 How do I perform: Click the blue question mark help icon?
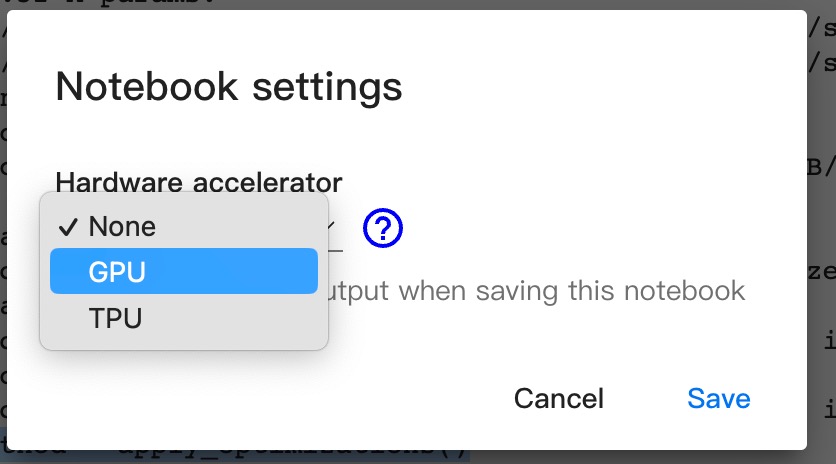pyautogui.click(x=382, y=229)
